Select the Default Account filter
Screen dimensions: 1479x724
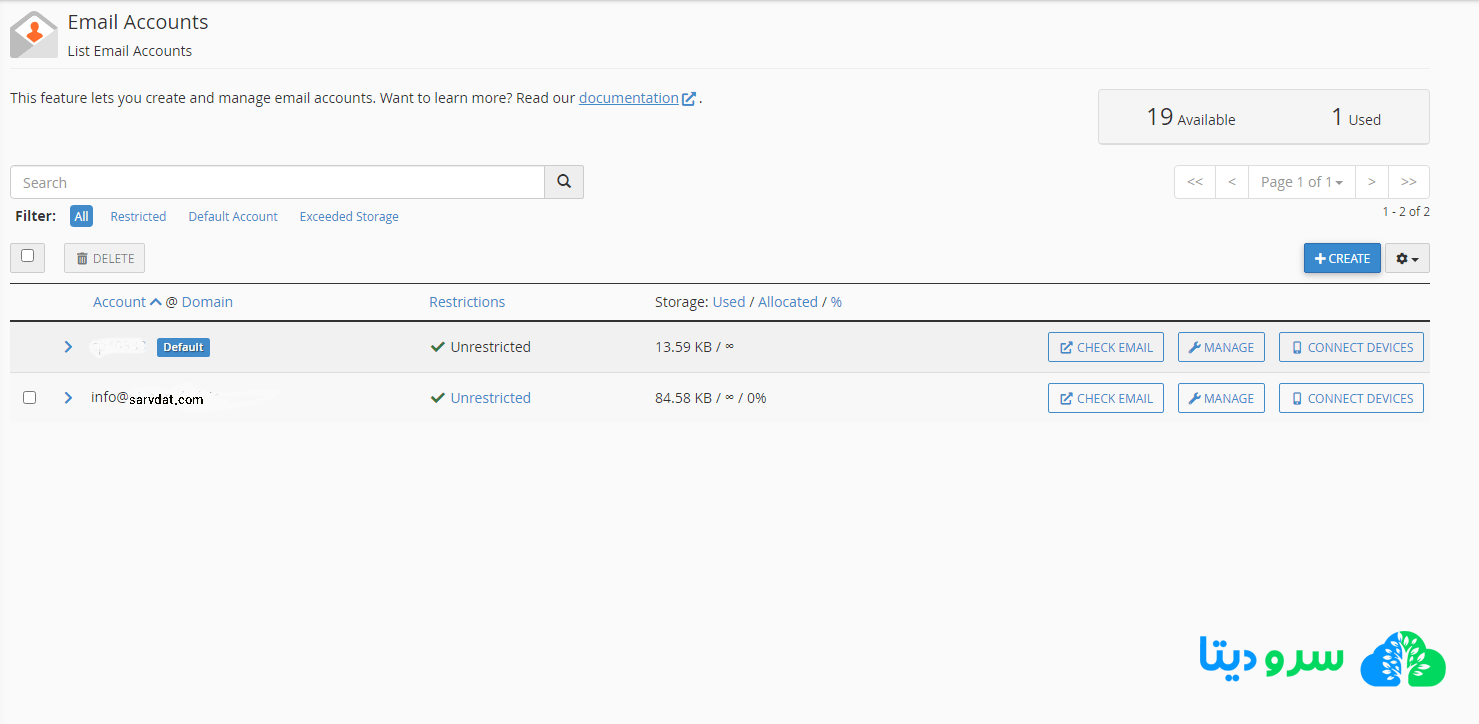pyautogui.click(x=233, y=217)
